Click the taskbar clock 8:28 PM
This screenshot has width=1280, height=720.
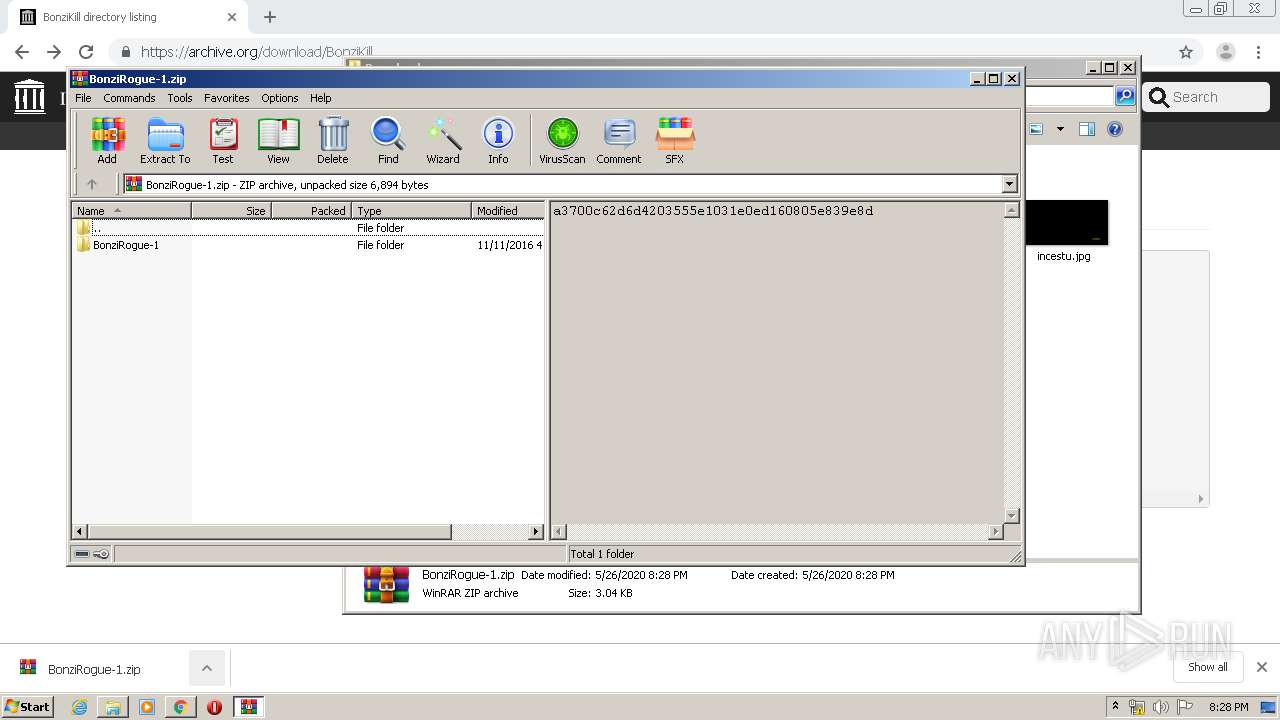tap(1228, 707)
